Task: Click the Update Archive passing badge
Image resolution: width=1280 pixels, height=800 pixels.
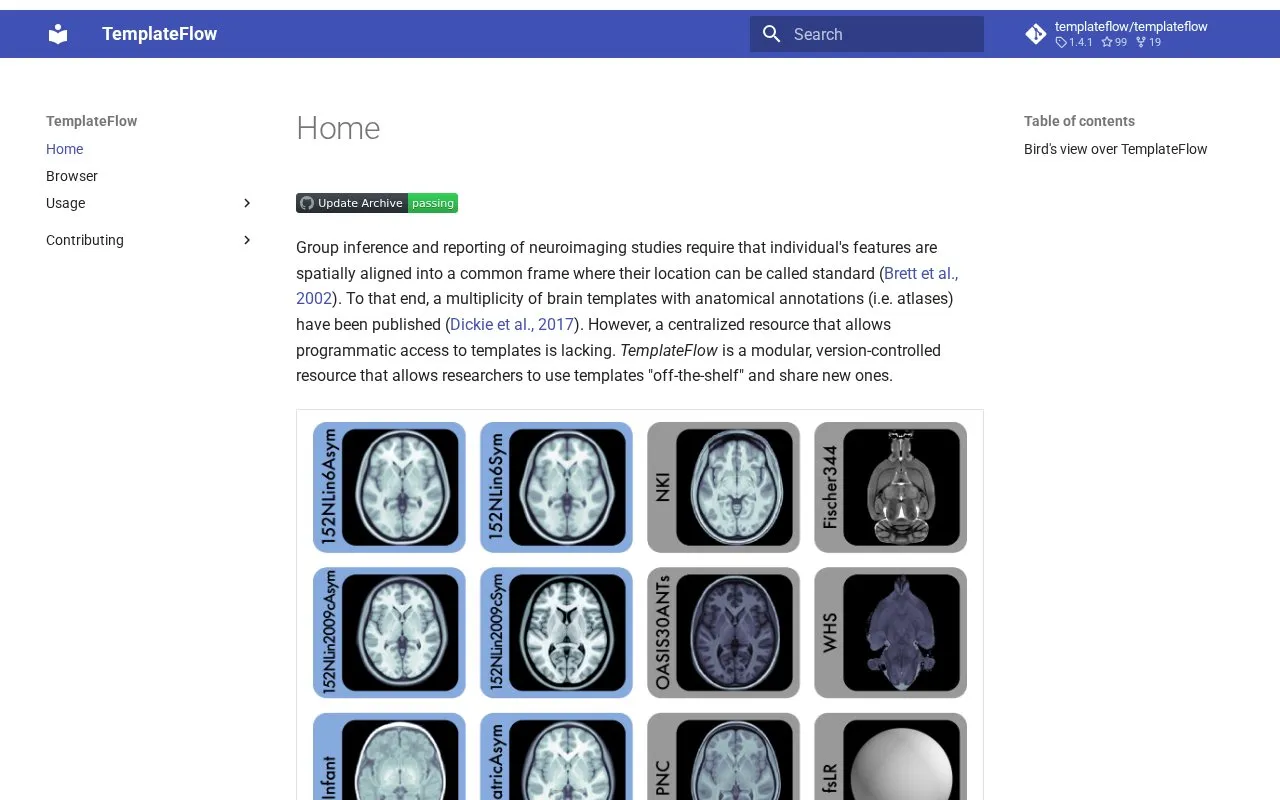Action: click(377, 203)
